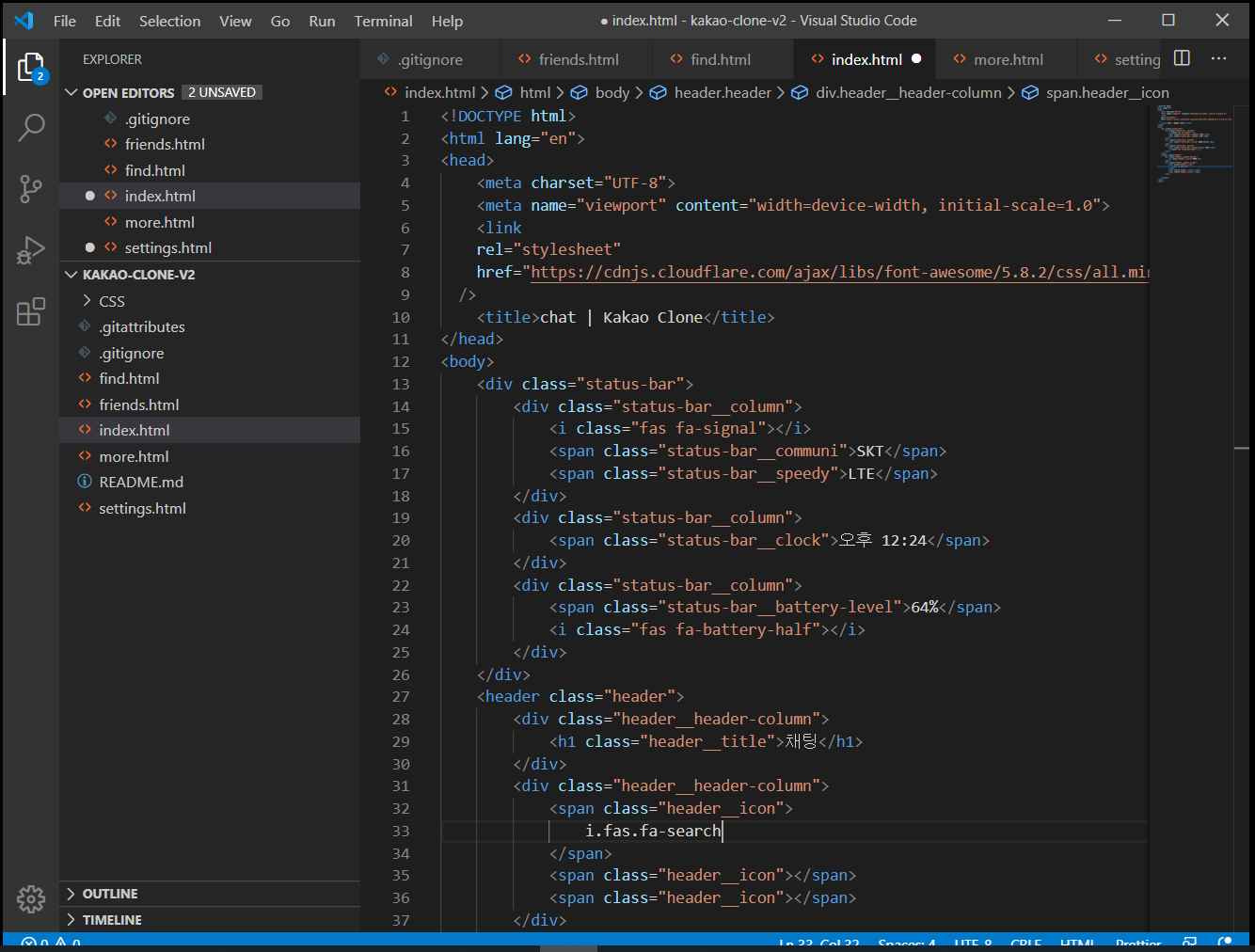The image size is (1255, 952).
Task: Open the Go menu
Action: tap(280, 21)
